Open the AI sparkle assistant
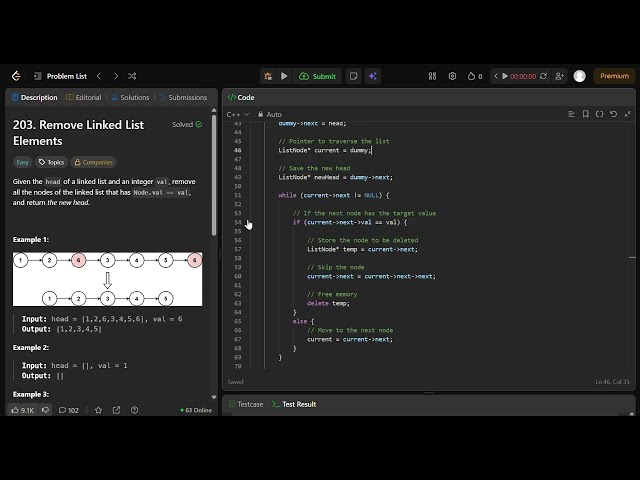The image size is (640, 480). (x=373, y=76)
